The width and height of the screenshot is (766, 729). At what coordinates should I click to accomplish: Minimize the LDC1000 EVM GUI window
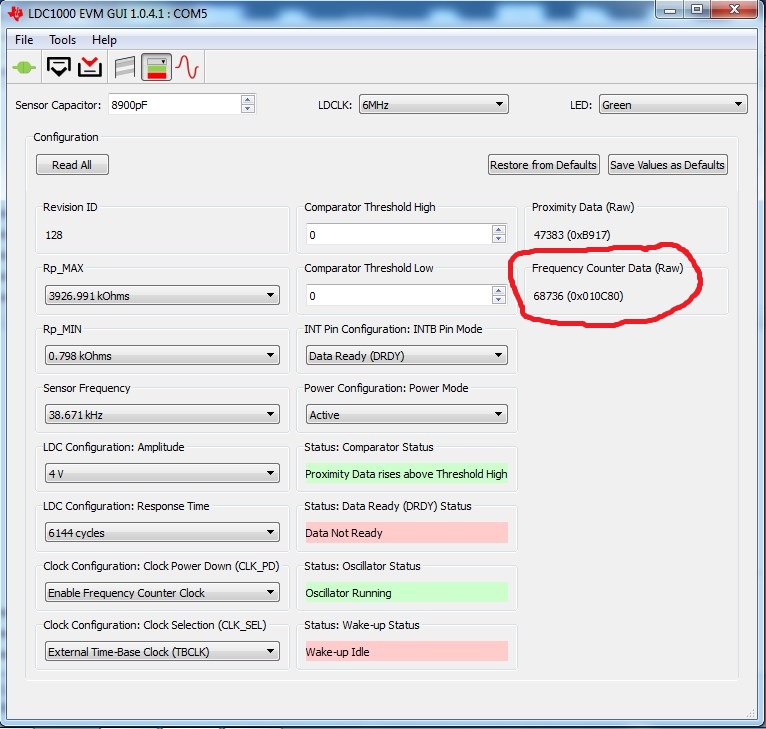670,10
